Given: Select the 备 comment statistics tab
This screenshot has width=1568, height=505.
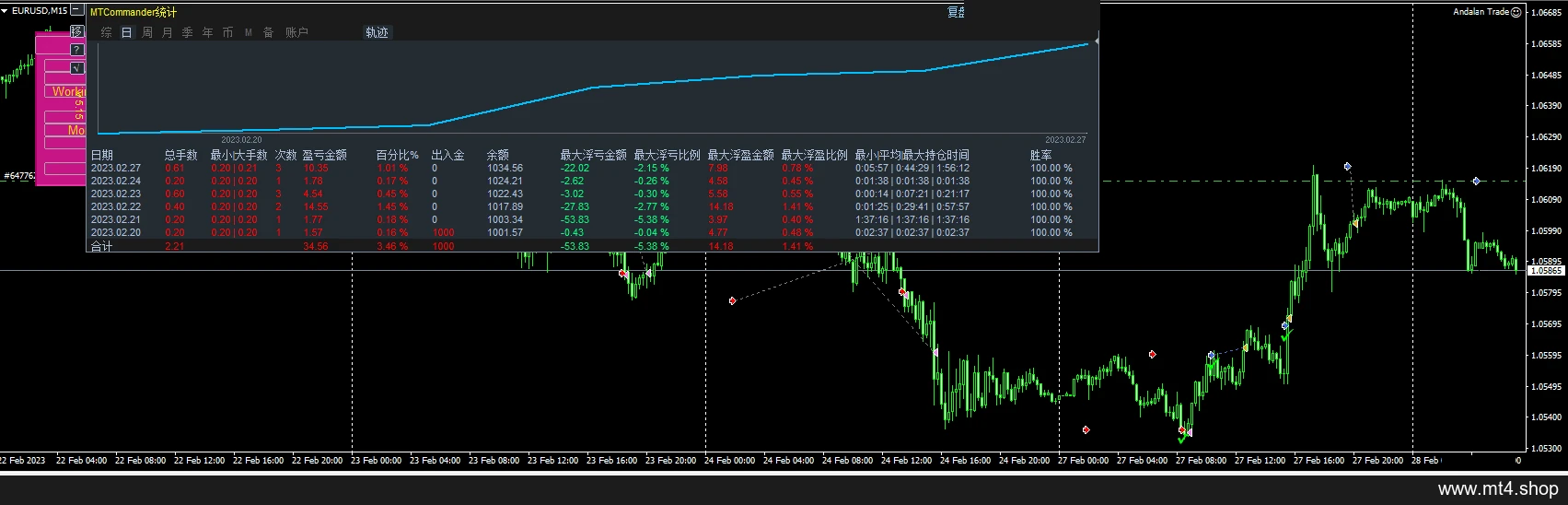Looking at the screenshot, I should pyautogui.click(x=269, y=32).
